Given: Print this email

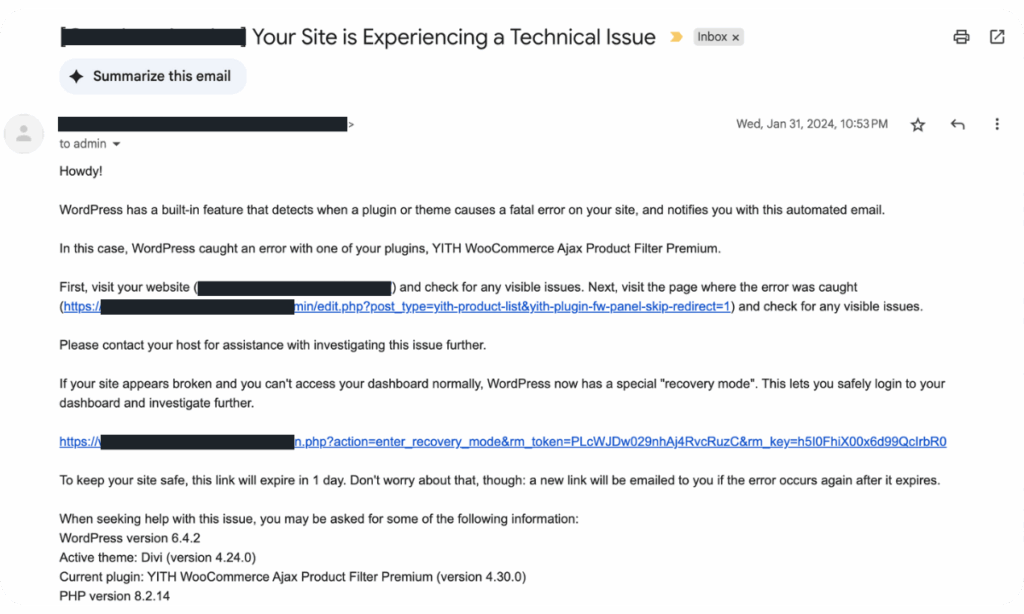Looking at the screenshot, I should pyautogui.click(x=960, y=36).
